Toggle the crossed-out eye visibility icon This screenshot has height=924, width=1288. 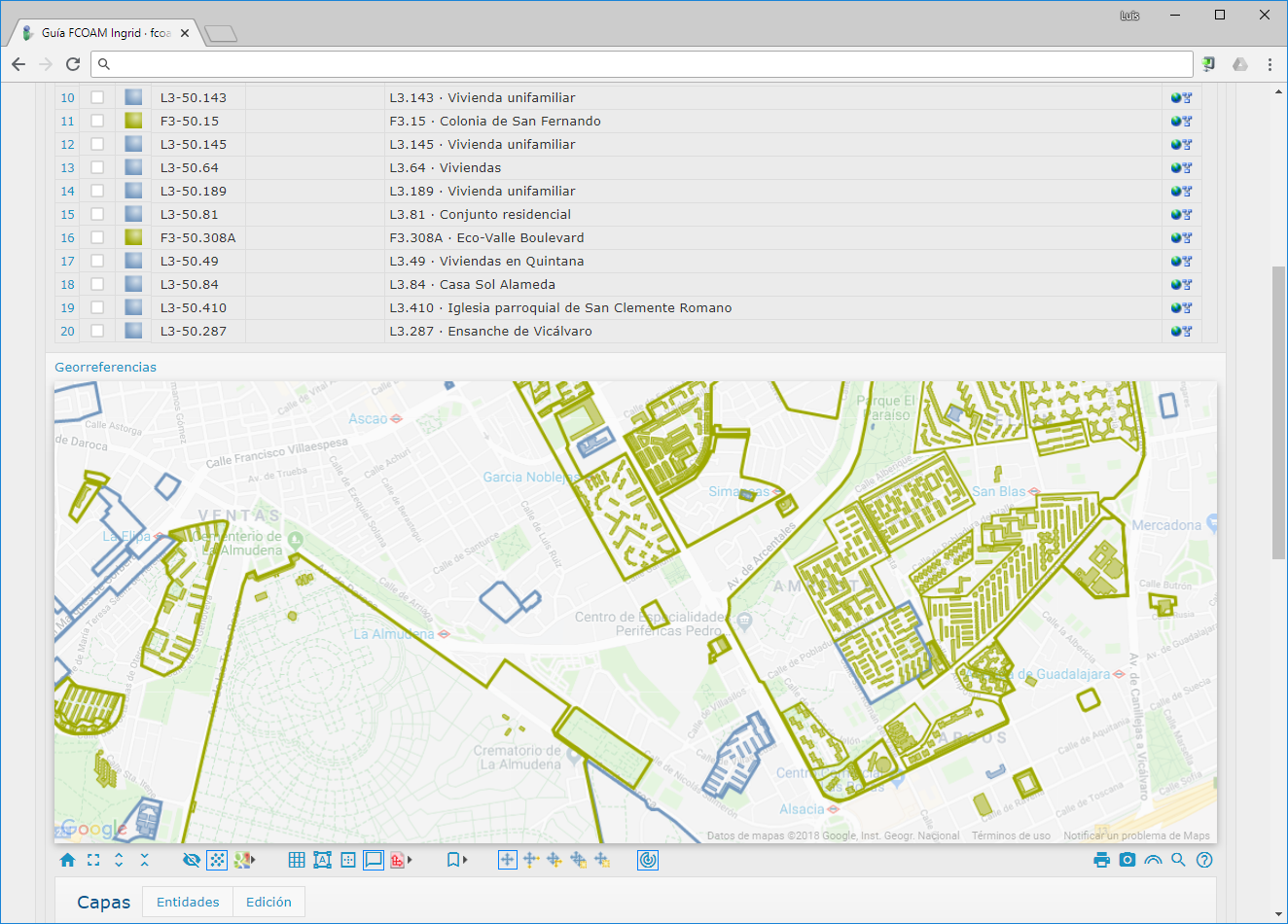(x=192, y=860)
